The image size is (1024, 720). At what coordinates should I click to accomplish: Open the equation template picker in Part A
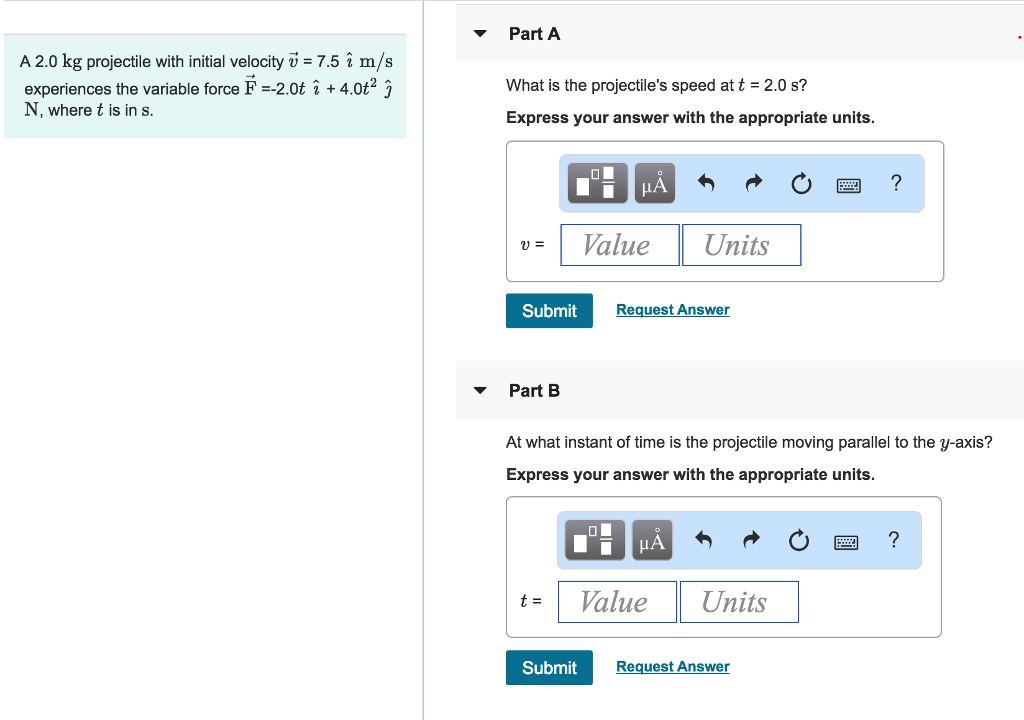[x=596, y=183]
